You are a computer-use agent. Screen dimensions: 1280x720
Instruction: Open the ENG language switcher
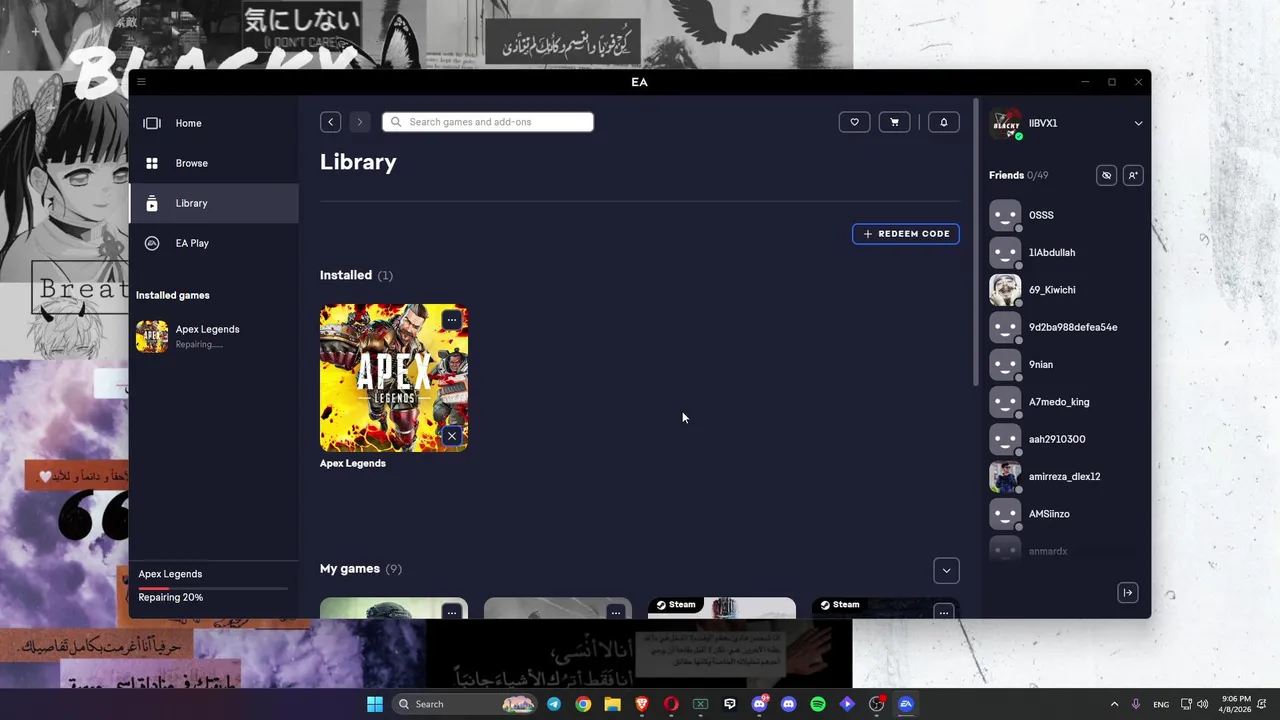pyautogui.click(x=1161, y=704)
